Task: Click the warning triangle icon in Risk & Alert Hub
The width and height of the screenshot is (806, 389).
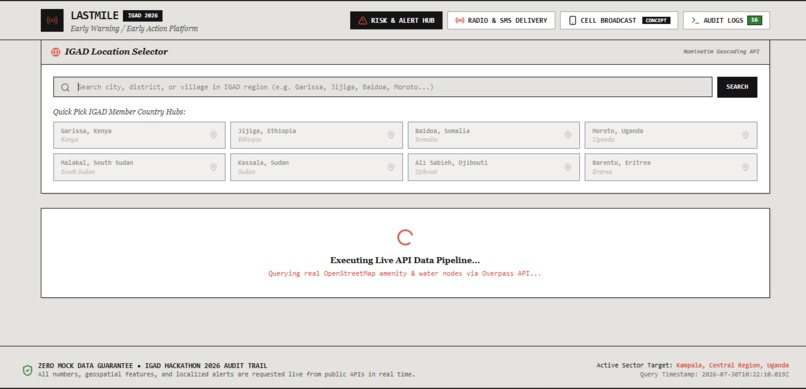Action: tap(363, 21)
